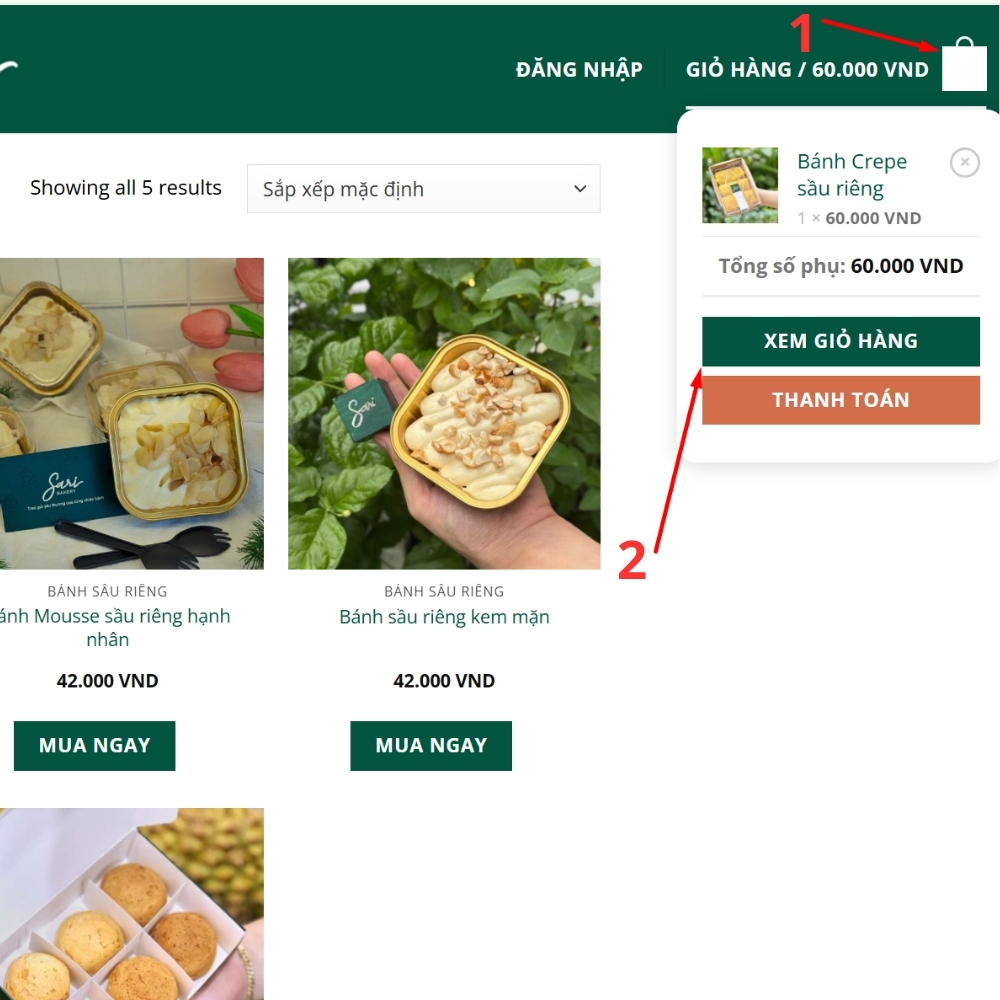The height and width of the screenshot is (1000, 1000).
Task: Open the Bánh sầu riêng kem mặn product
Action: (443, 617)
